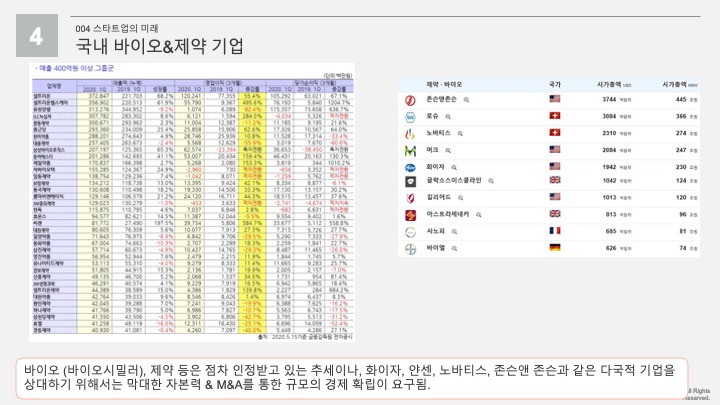The width and height of the screenshot is (720, 405).
Task: Click the magnifier icon next to 글락소스미스클라인
Action: pyautogui.click(x=491, y=181)
